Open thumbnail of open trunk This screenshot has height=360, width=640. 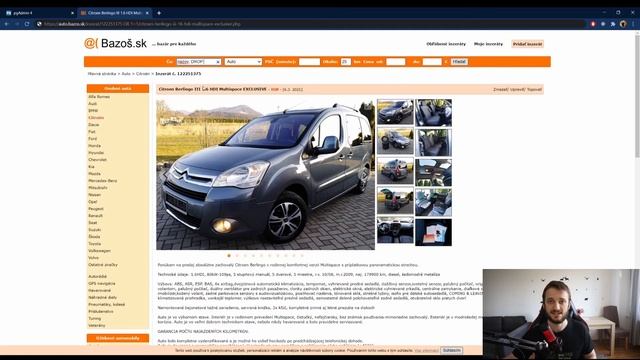coord(395,202)
